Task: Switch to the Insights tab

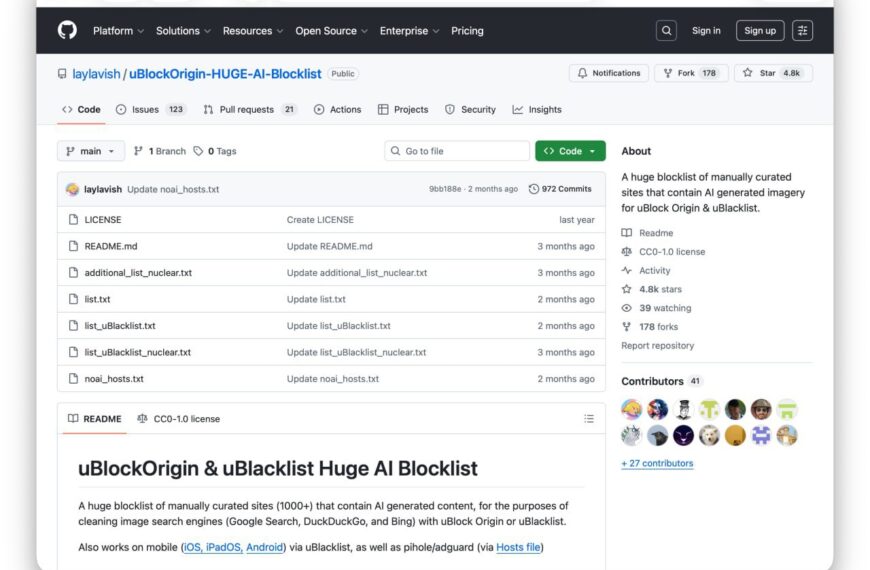Action: click(537, 109)
